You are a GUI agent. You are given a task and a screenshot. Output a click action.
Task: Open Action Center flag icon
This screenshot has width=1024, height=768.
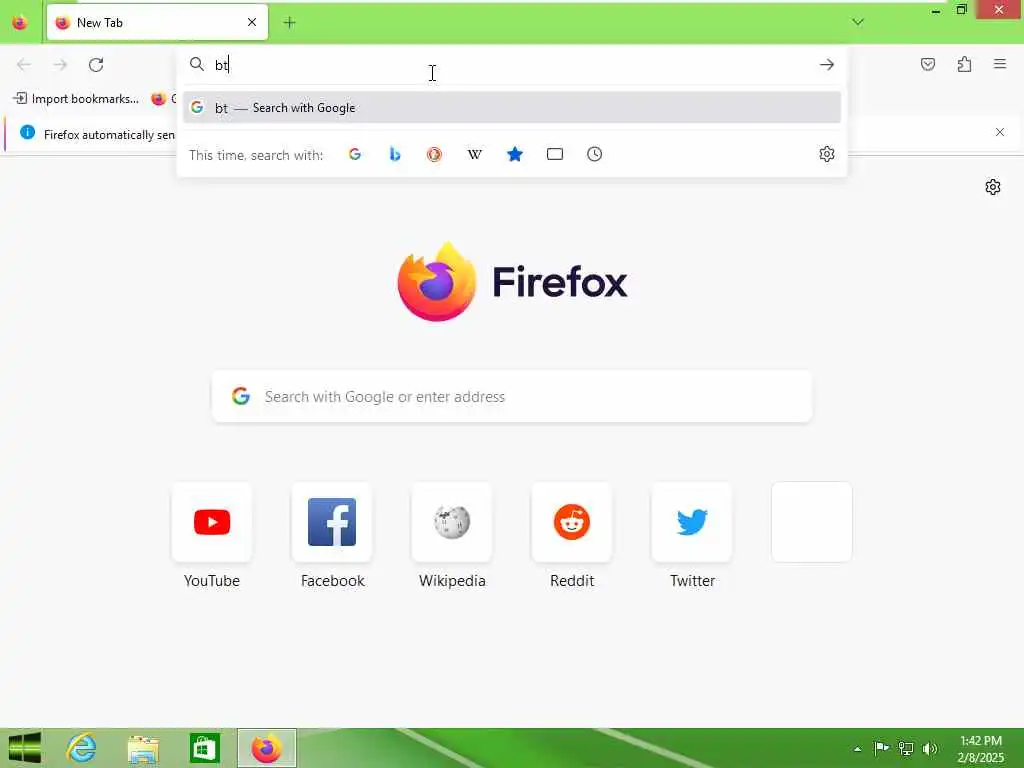point(881,748)
